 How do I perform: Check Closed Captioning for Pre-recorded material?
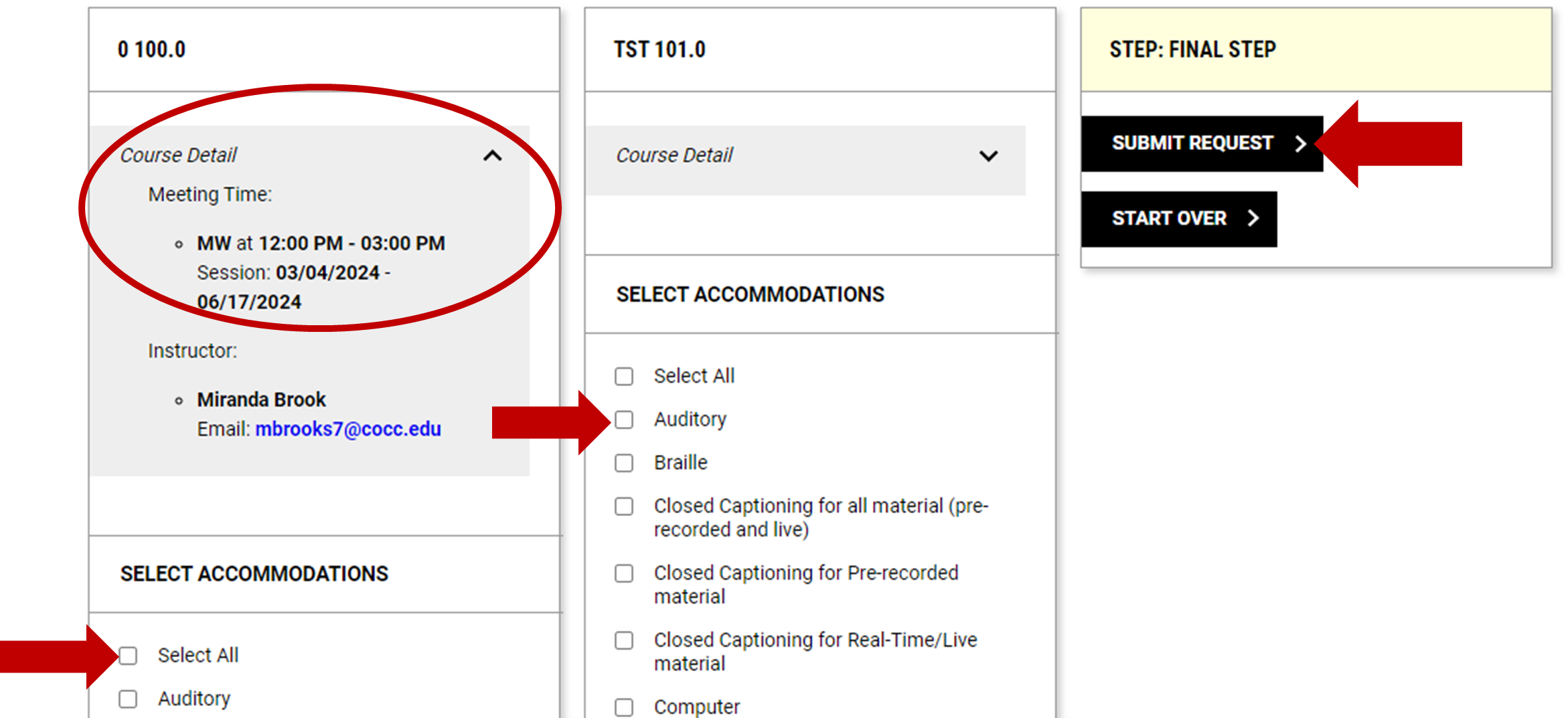click(x=623, y=573)
